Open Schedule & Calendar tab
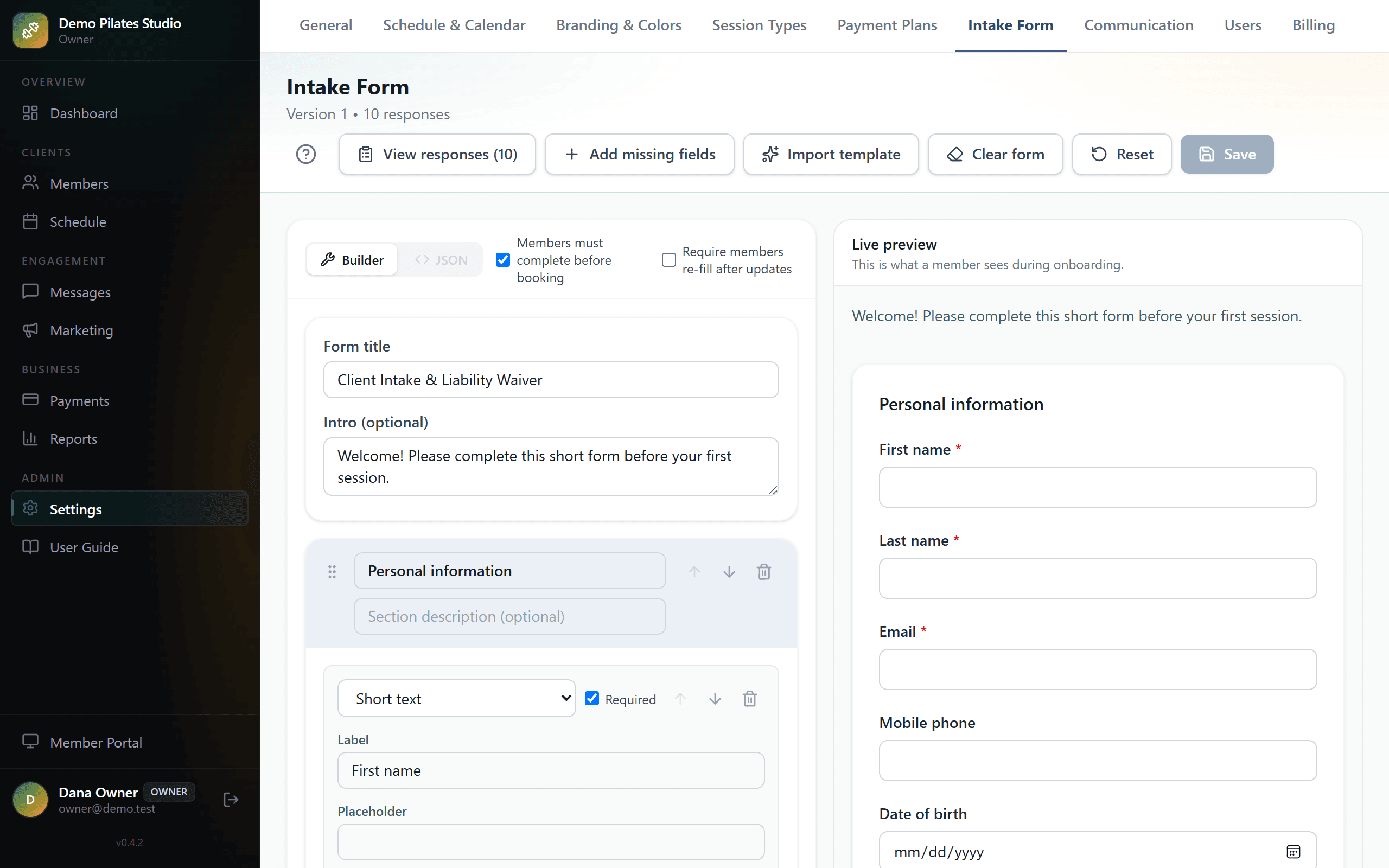The image size is (1389, 868). [x=454, y=25]
